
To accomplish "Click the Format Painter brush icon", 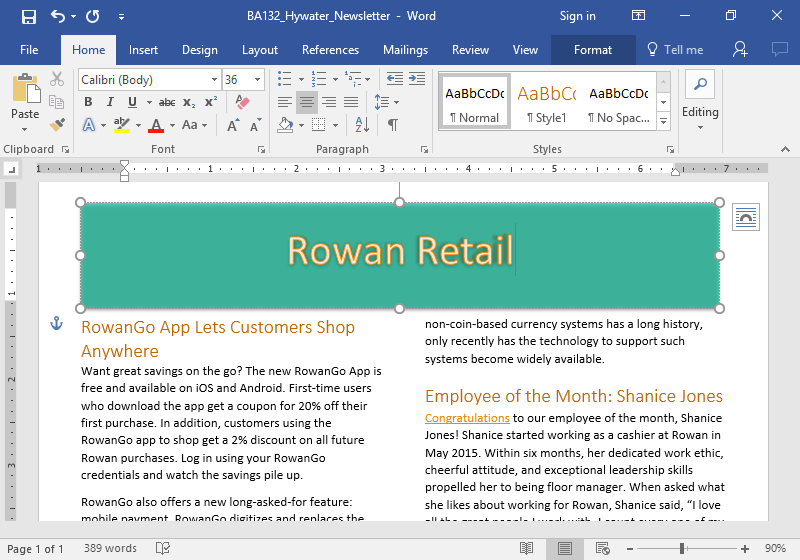I will point(57,124).
